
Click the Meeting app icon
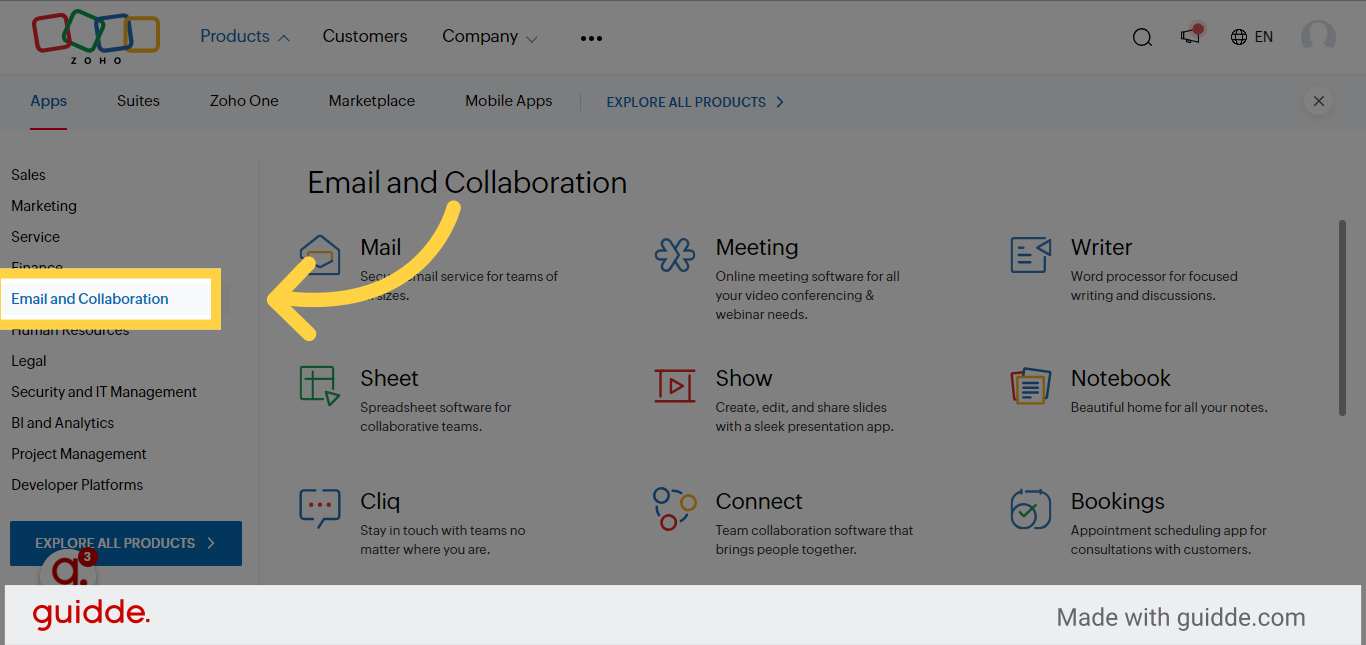point(675,255)
